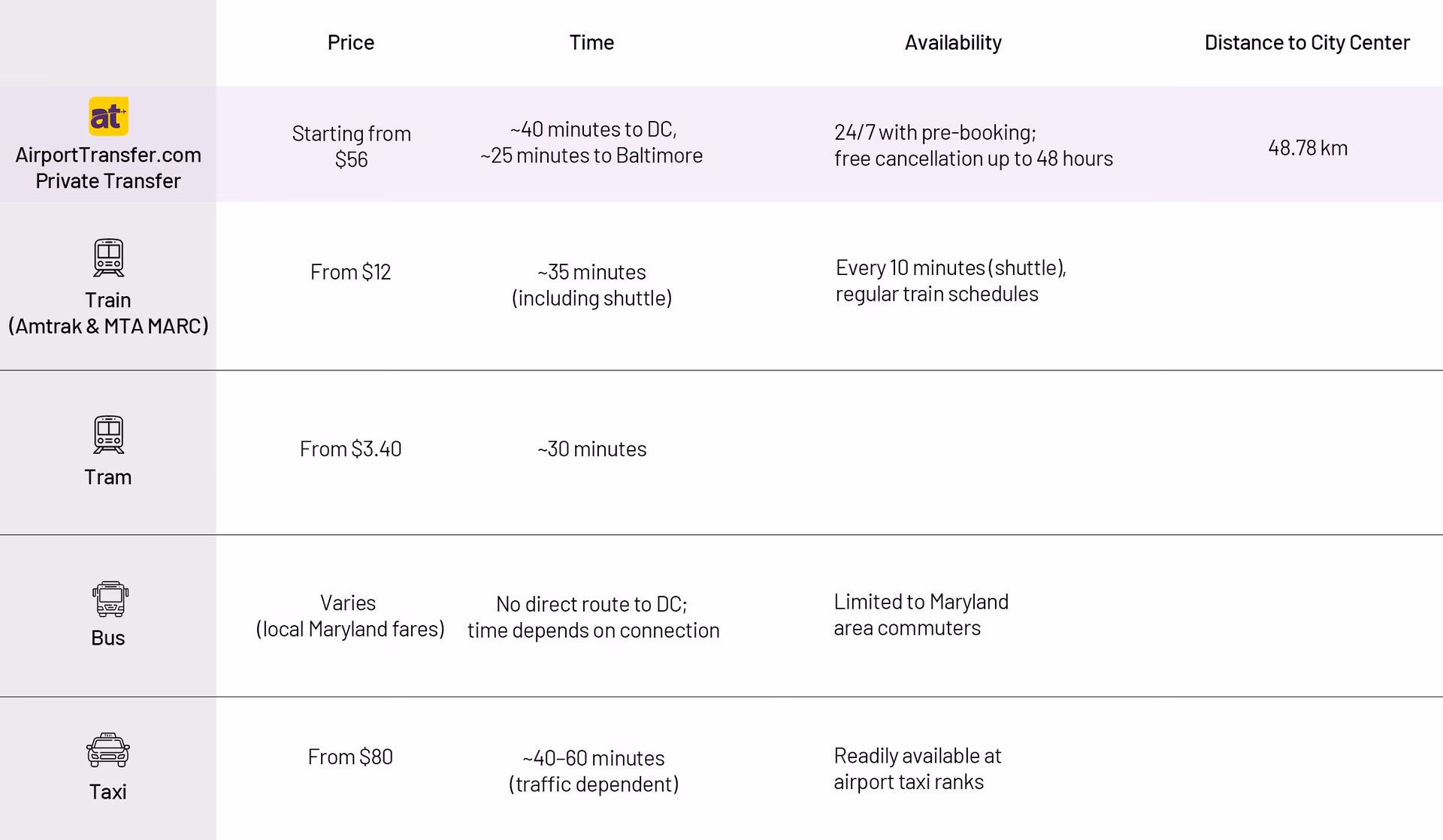Click the tram icon in third row
Screen dimensions: 1443x840
[108, 434]
